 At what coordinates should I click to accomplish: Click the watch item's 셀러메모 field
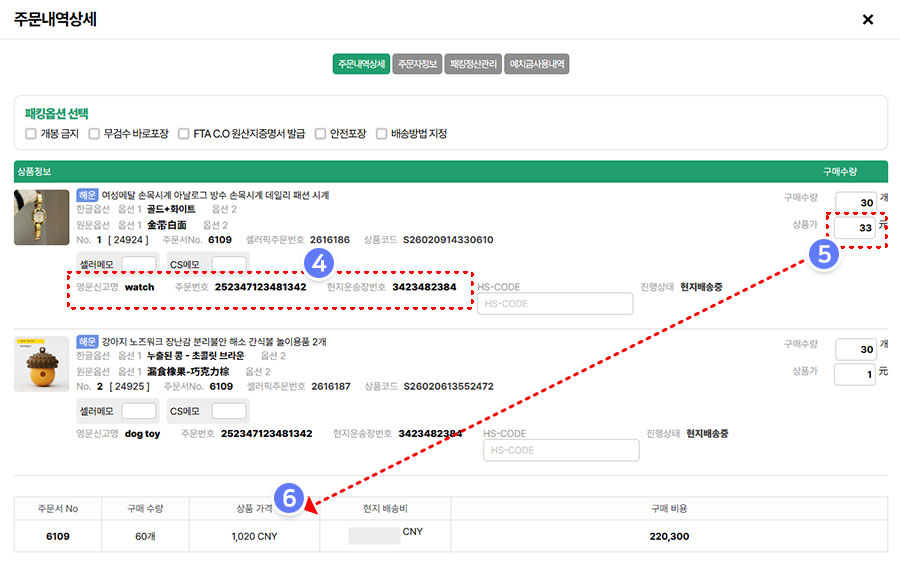tap(138, 264)
